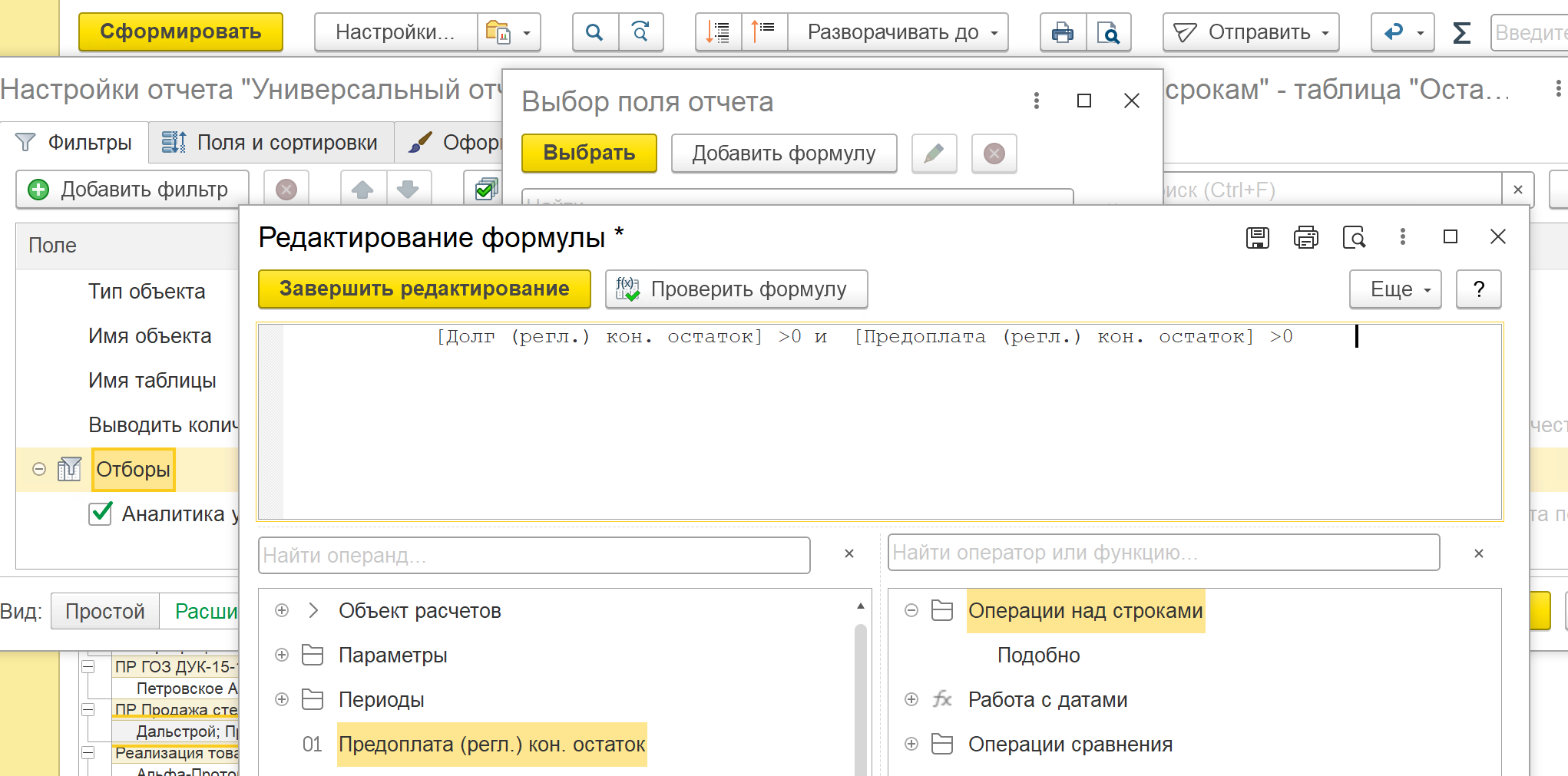The height and width of the screenshot is (776, 1568).
Task: Move filter down with arrow icon
Action: 409,190
